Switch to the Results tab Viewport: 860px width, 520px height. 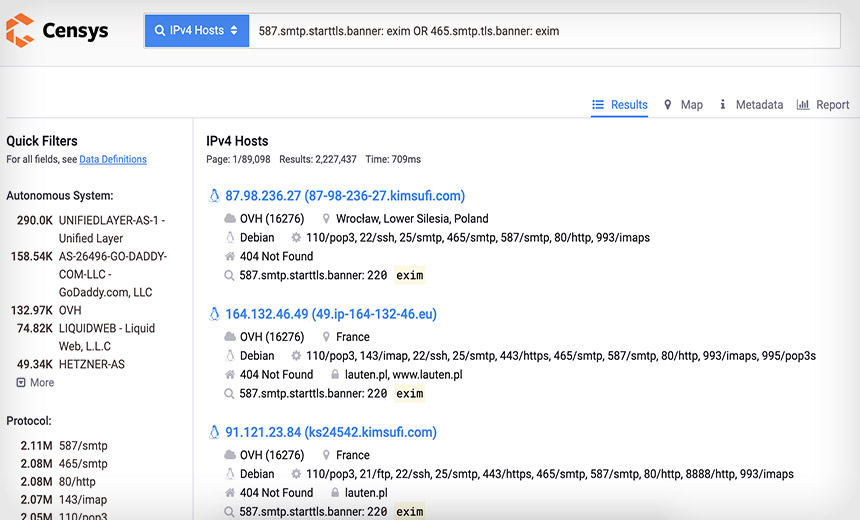coord(620,105)
